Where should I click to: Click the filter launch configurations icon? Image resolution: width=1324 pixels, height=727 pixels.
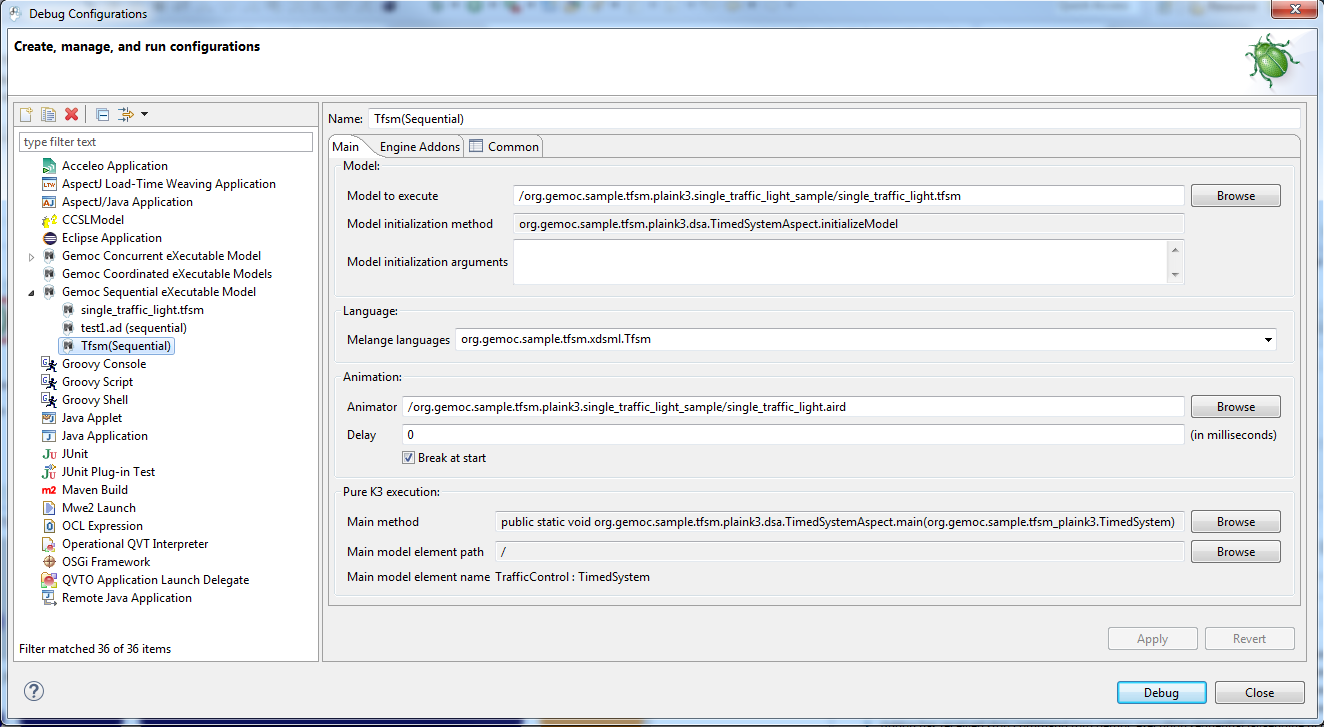tap(125, 114)
